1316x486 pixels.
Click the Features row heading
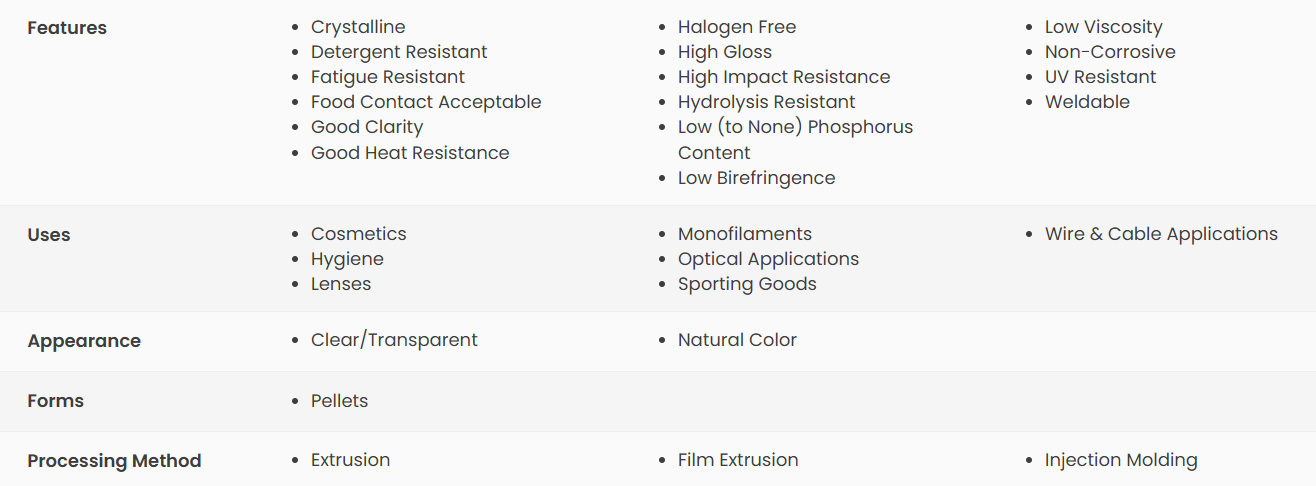[67, 28]
